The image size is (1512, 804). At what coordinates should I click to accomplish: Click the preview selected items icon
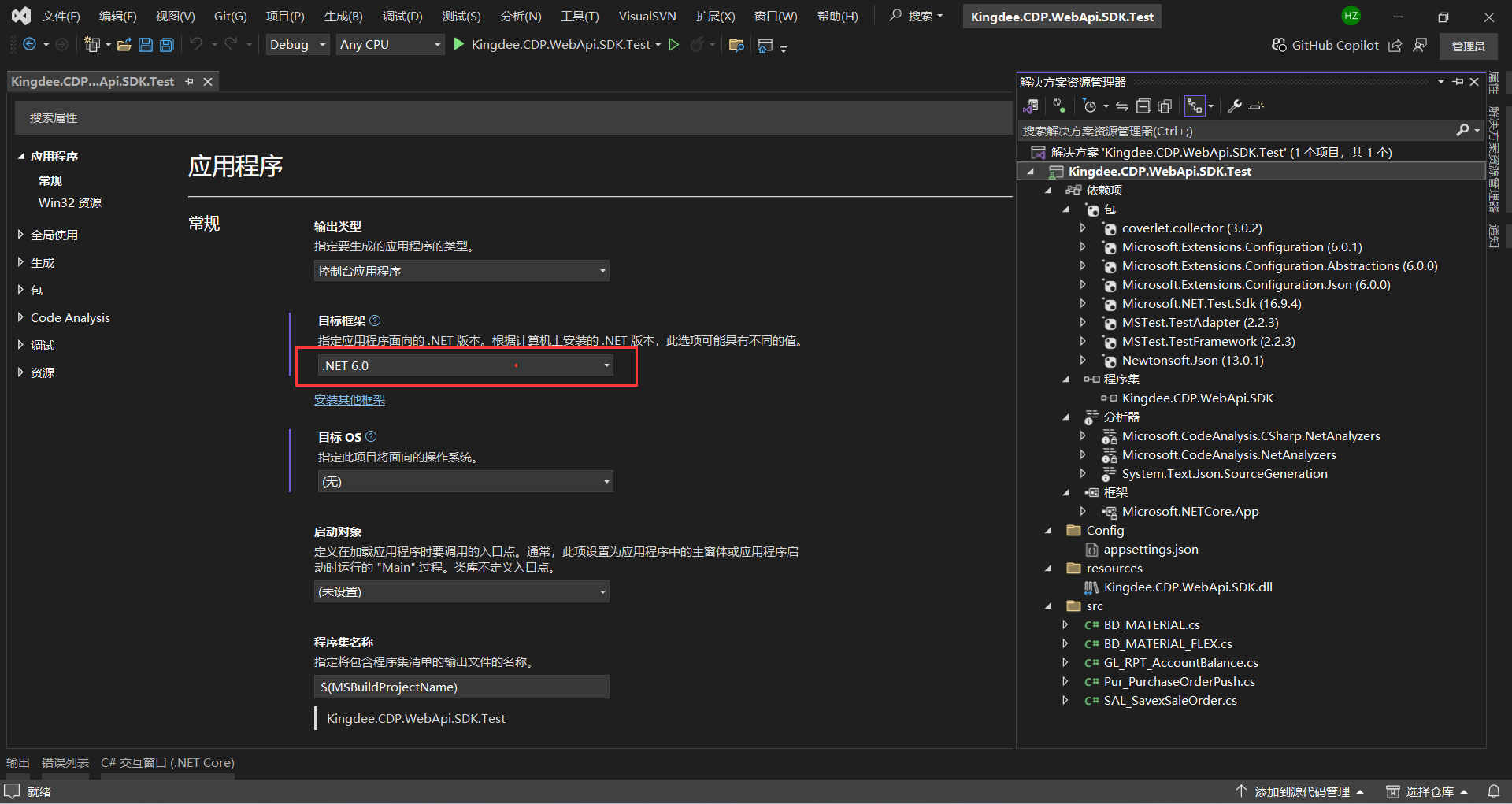pyautogui.click(x=1256, y=106)
